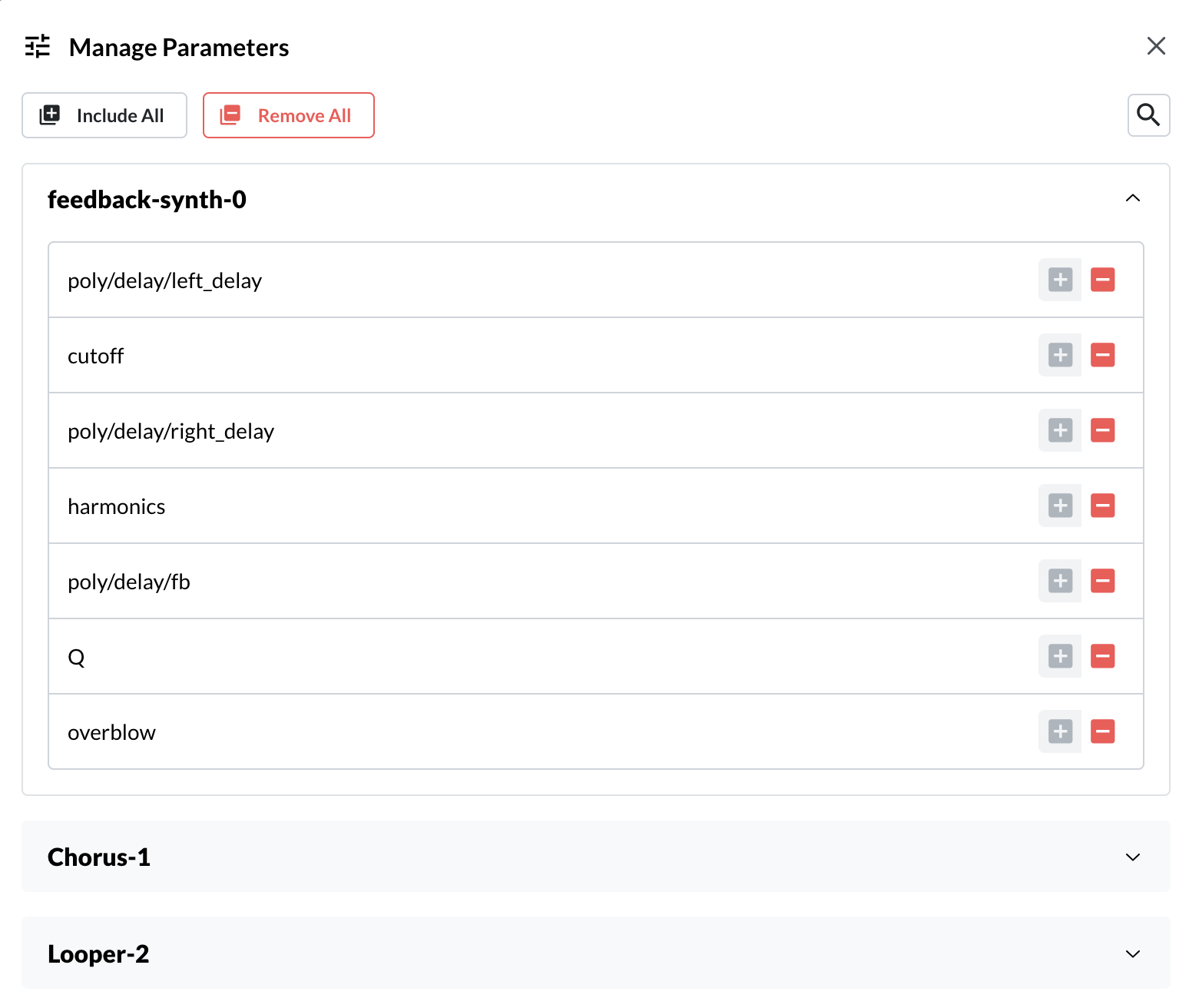Collapse the feedback-synth-0 section chevron
Viewport: 1189px width, 1008px height.
click(1132, 198)
